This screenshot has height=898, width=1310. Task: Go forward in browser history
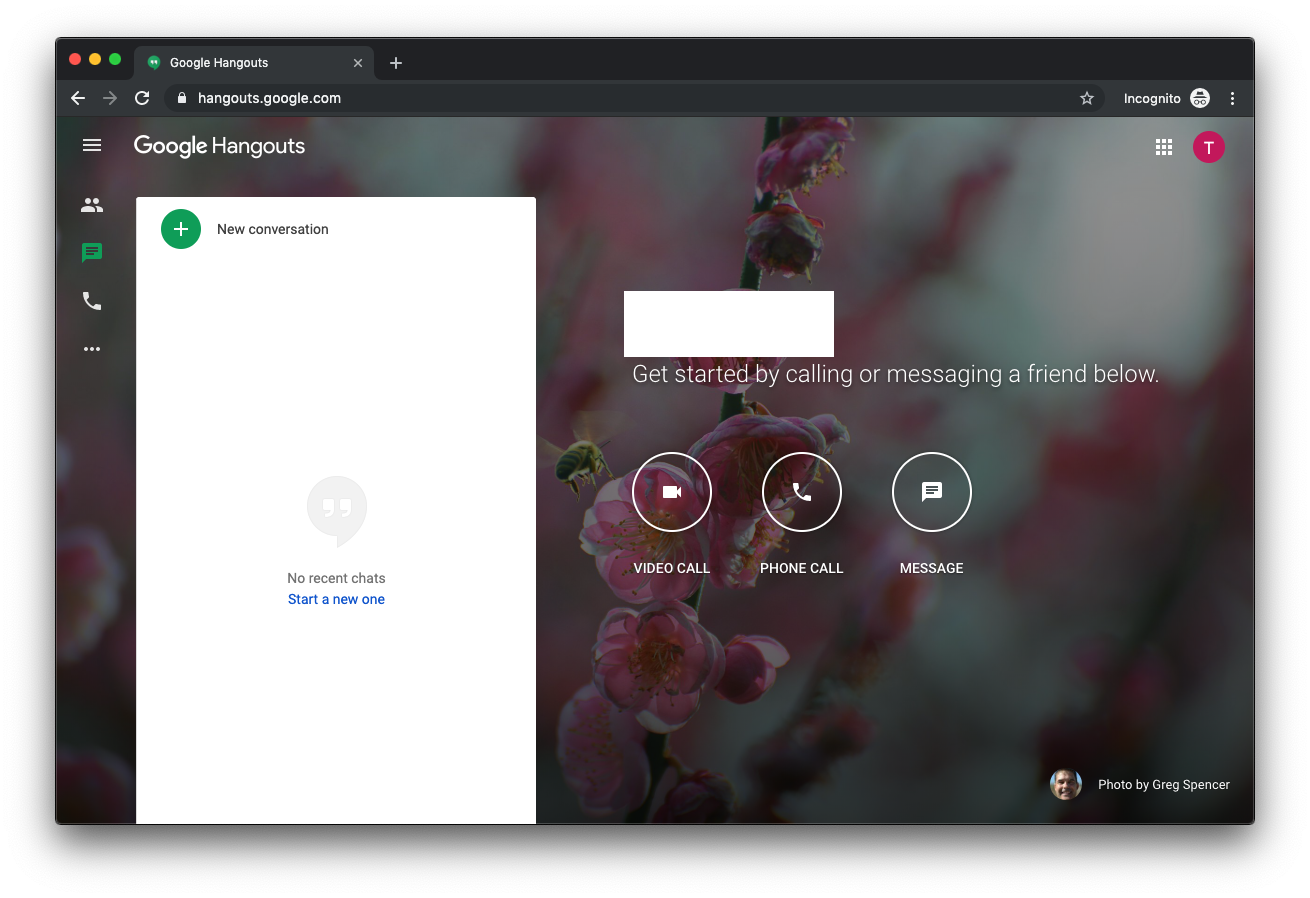[x=110, y=98]
